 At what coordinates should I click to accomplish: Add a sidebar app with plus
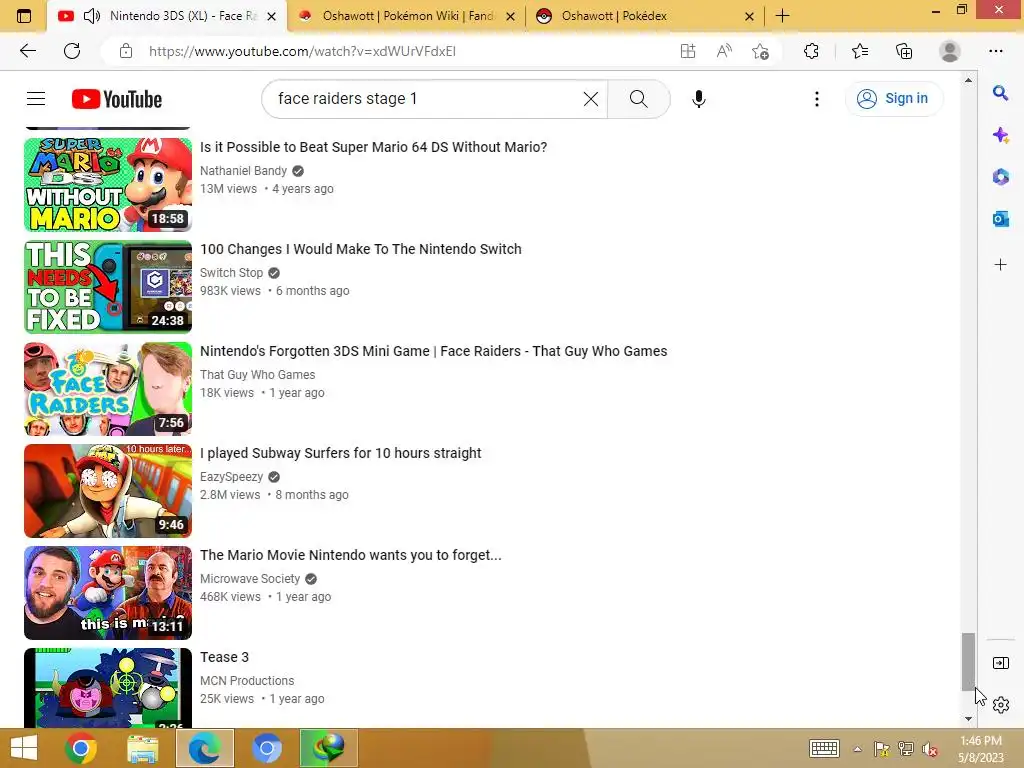click(1000, 264)
